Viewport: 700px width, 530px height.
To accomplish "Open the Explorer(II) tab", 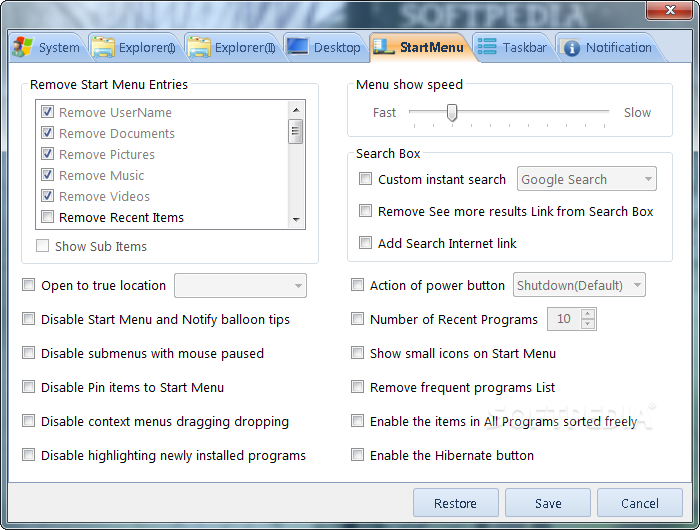I will coord(232,47).
